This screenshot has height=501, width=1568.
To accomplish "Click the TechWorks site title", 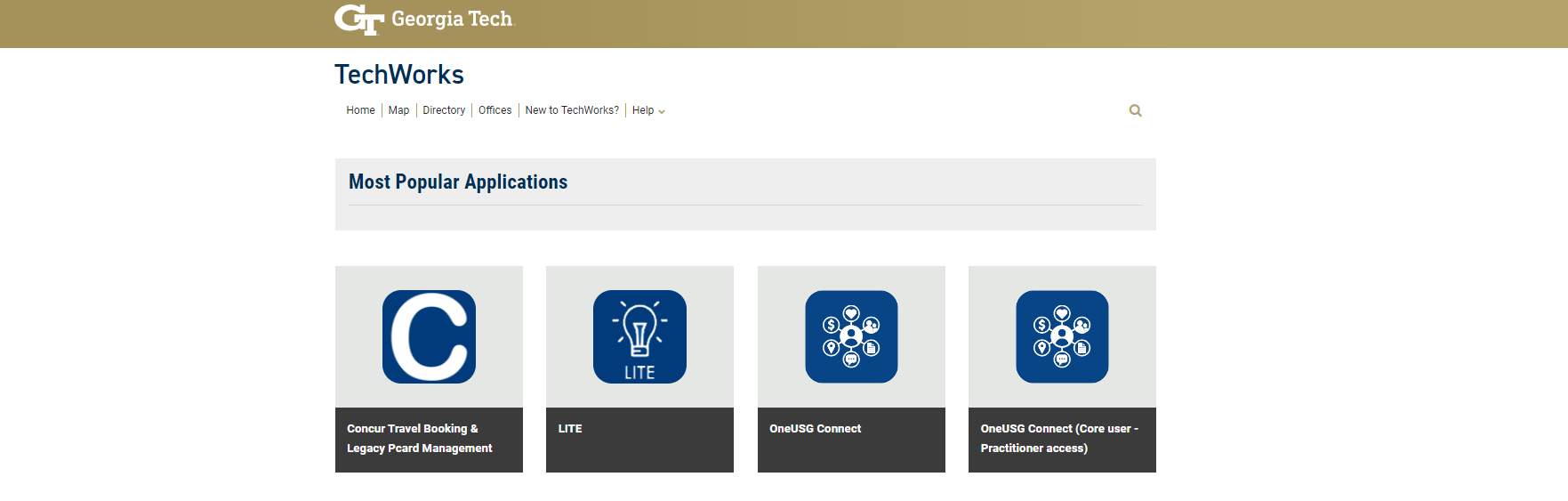I will (399, 75).
